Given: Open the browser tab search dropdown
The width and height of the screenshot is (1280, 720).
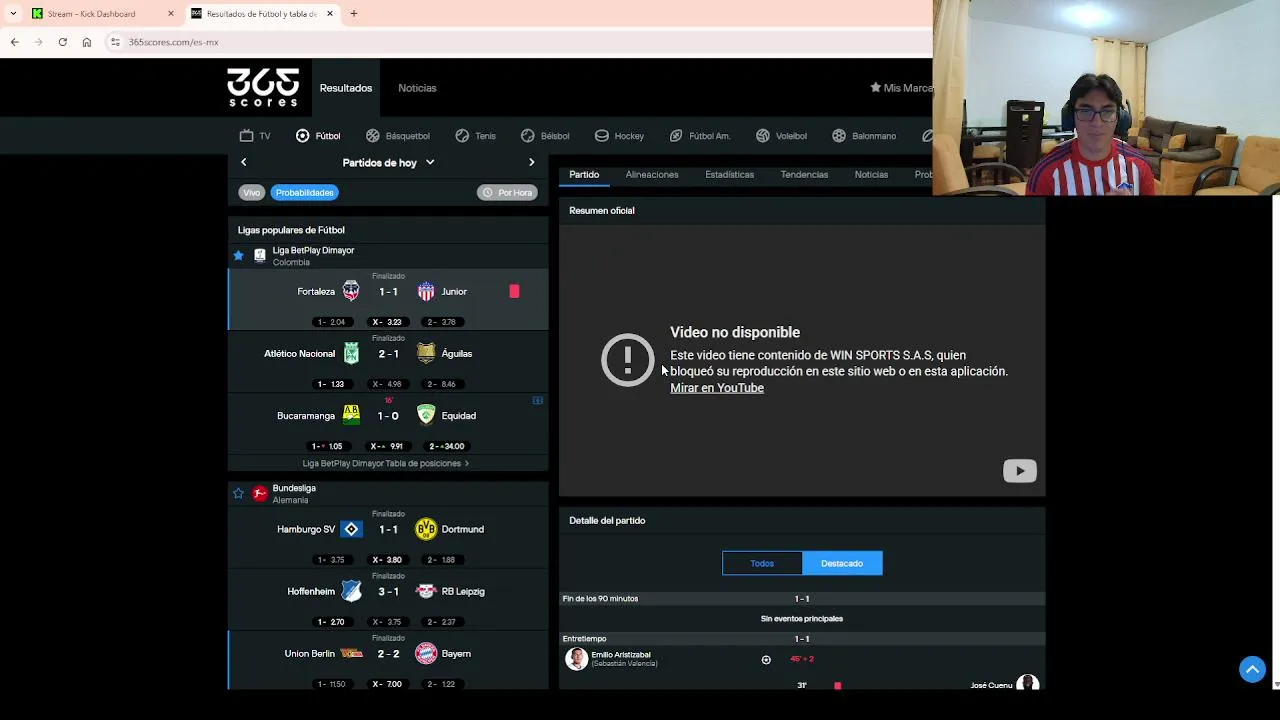Looking at the screenshot, I should click(12, 14).
